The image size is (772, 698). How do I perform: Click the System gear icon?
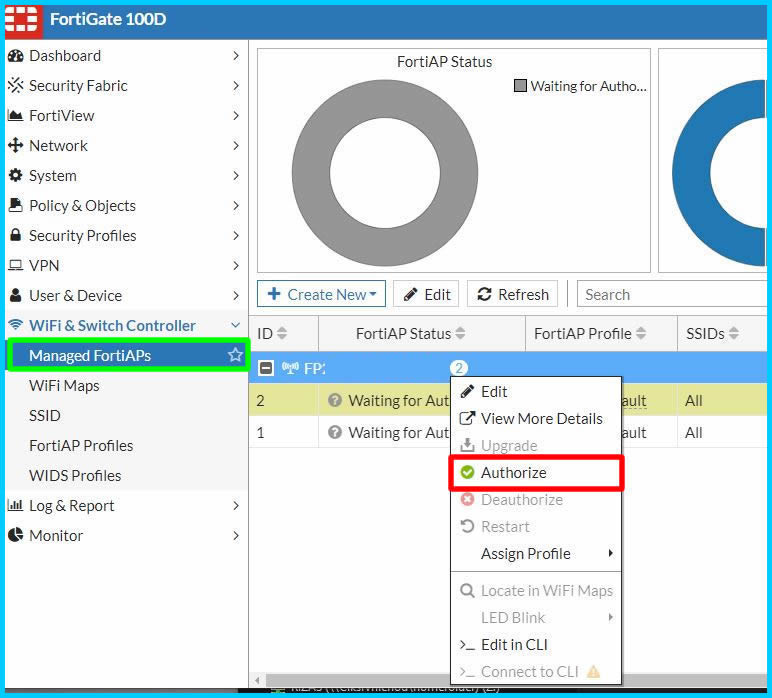point(16,175)
